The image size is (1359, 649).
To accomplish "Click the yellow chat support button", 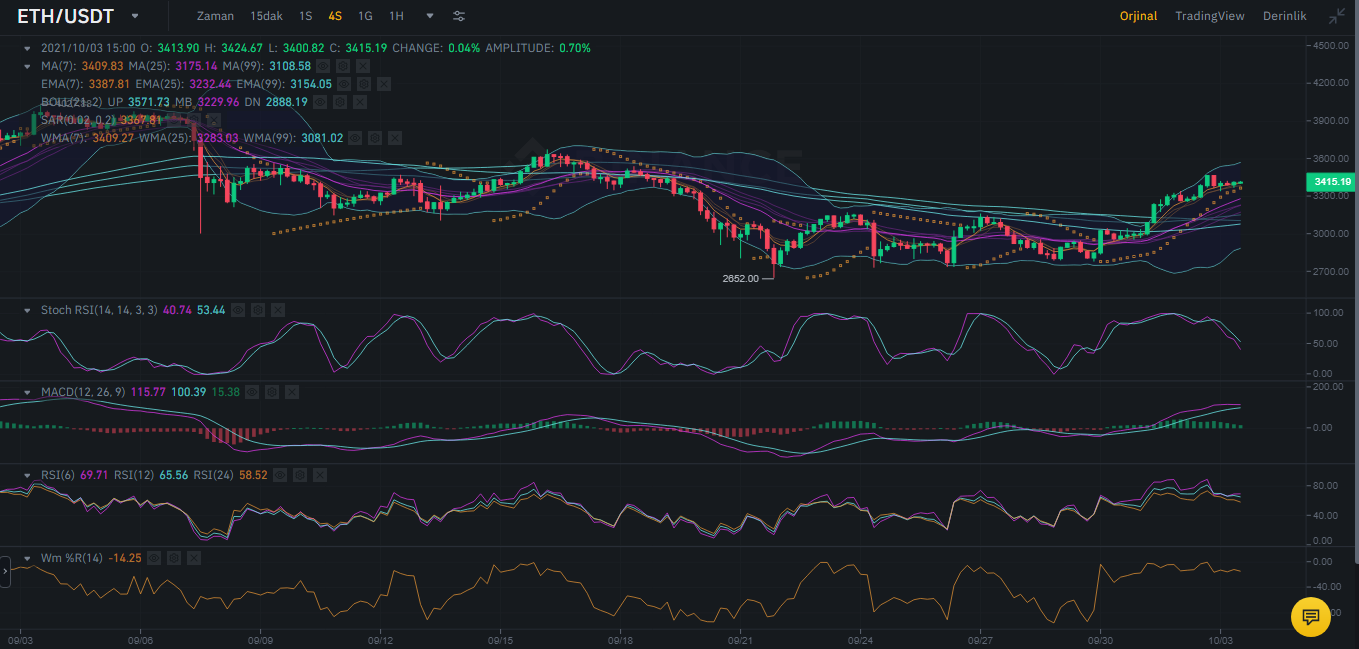I will coord(1311,616).
